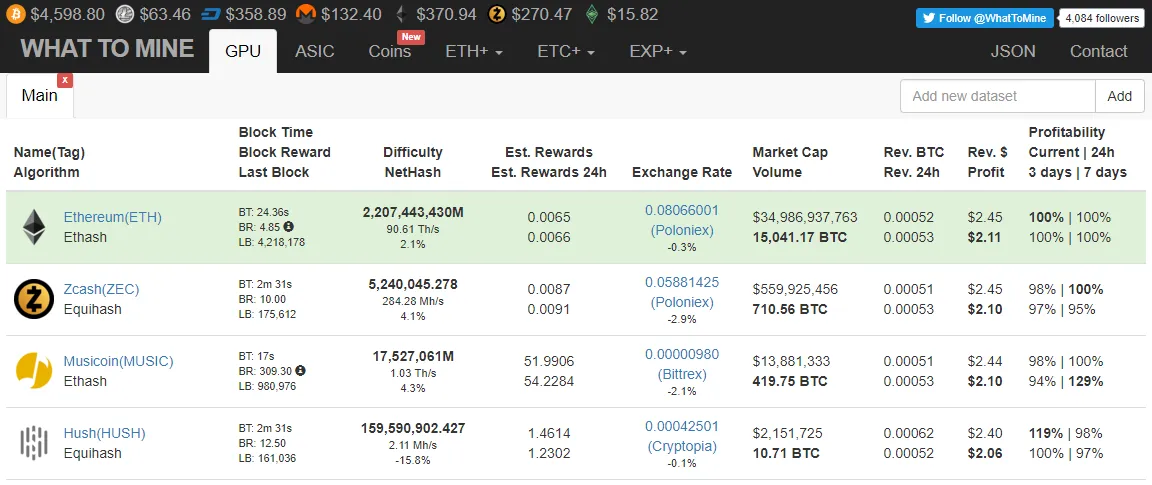Open Zcash exchange rate 0.05881425 link
This screenshot has width=1152, height=485.
coord(682,292)
